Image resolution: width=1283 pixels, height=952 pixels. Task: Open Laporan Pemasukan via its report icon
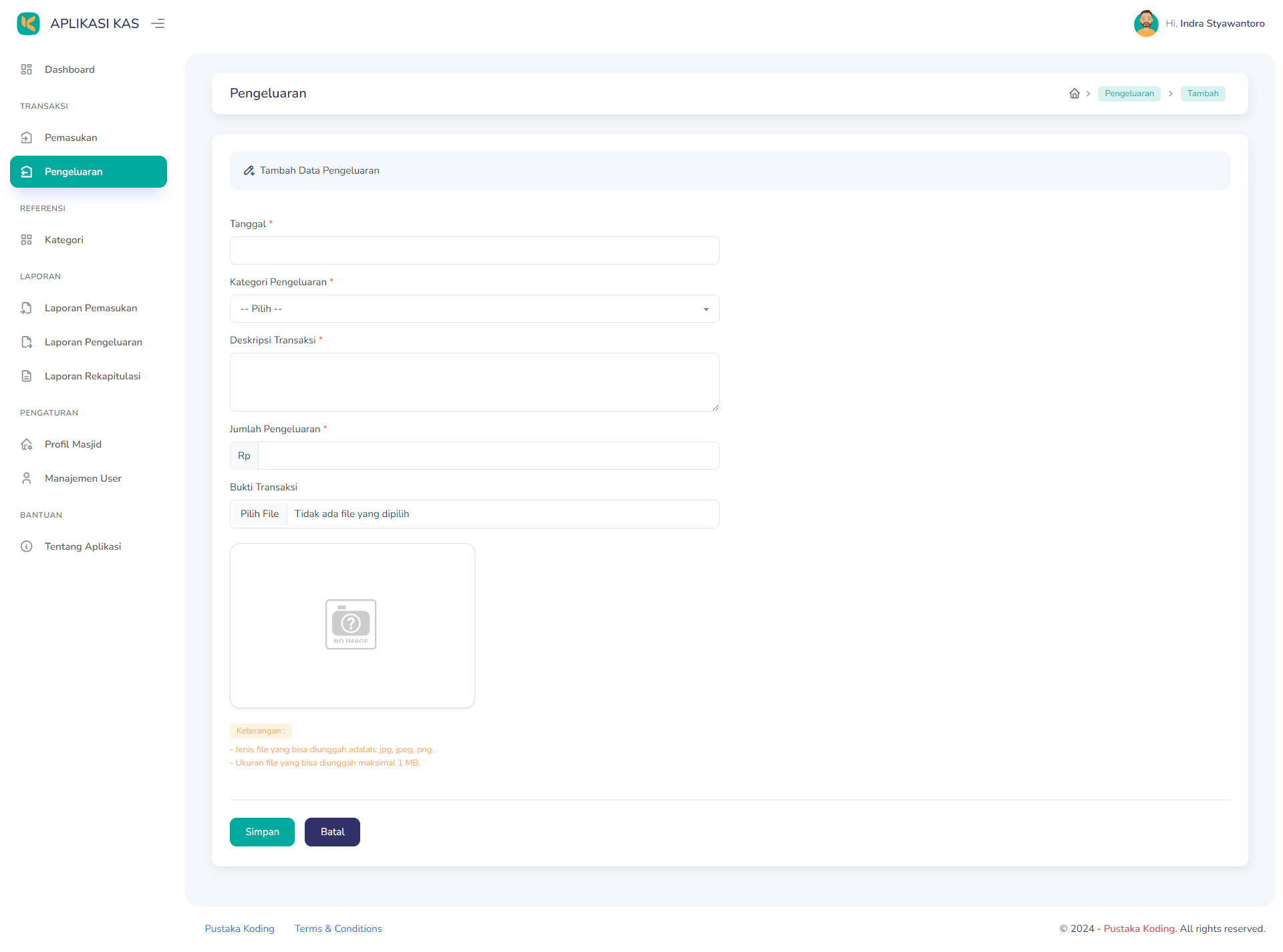click(27, 308)
